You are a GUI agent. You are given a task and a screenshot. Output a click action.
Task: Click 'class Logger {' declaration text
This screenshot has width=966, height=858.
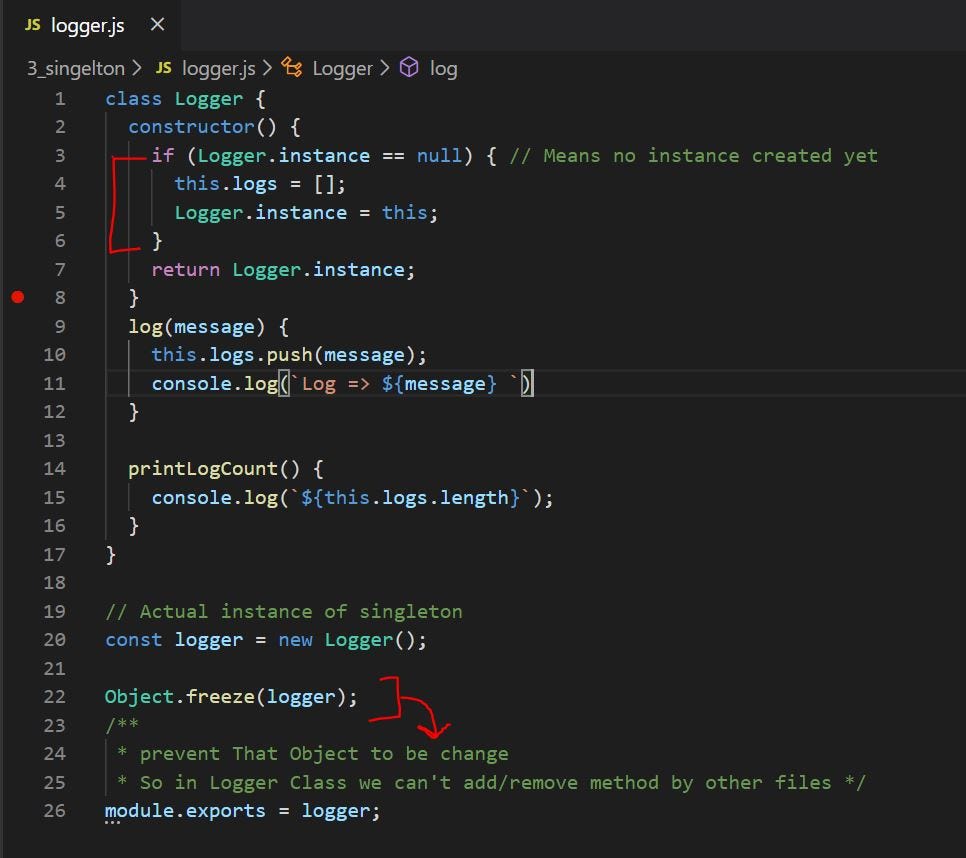(185, 99)
